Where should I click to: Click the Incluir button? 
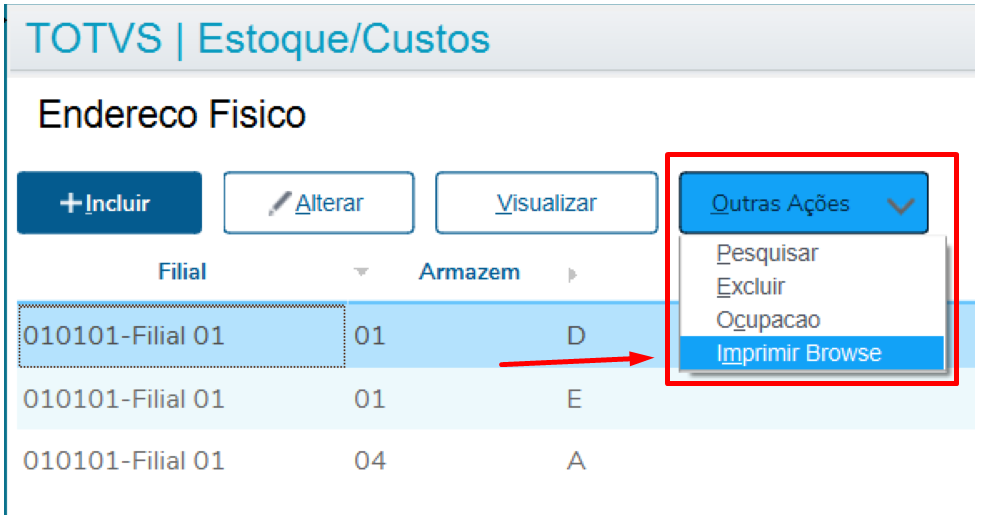[x=109, y=203]
